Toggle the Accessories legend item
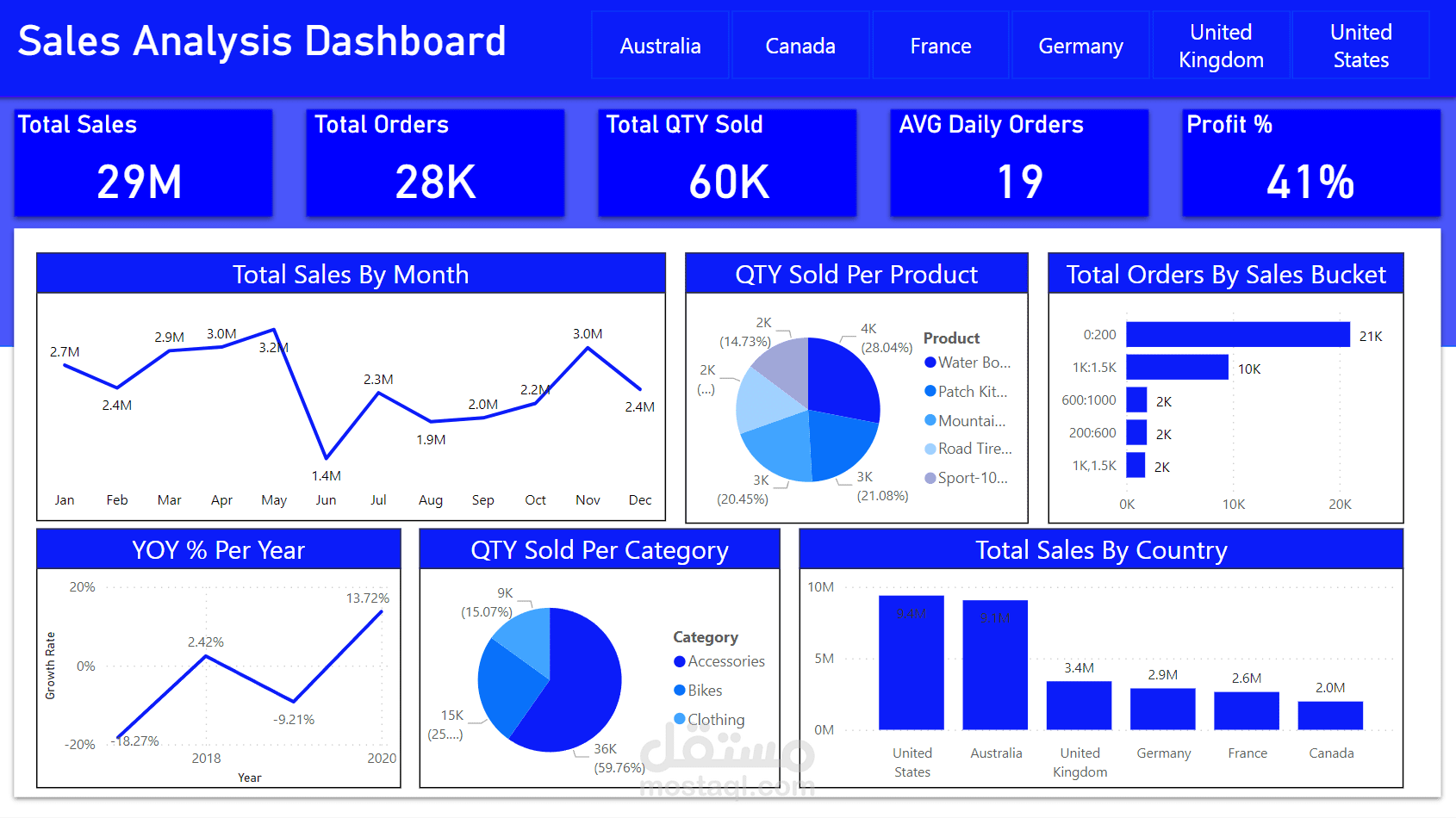 click(727, 661)
